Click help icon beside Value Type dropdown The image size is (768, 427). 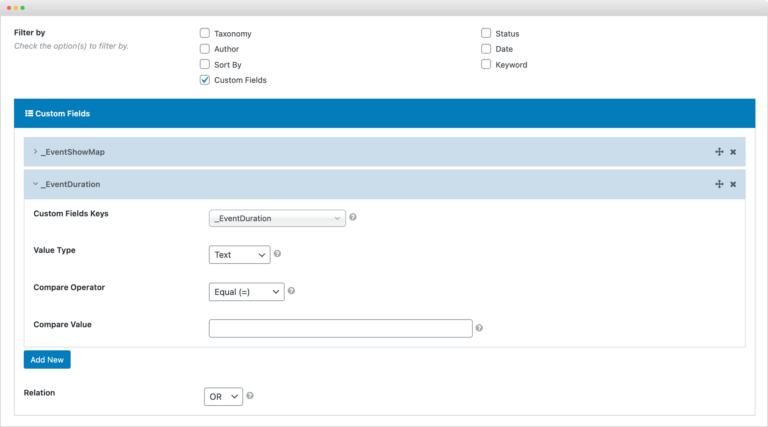277,254
